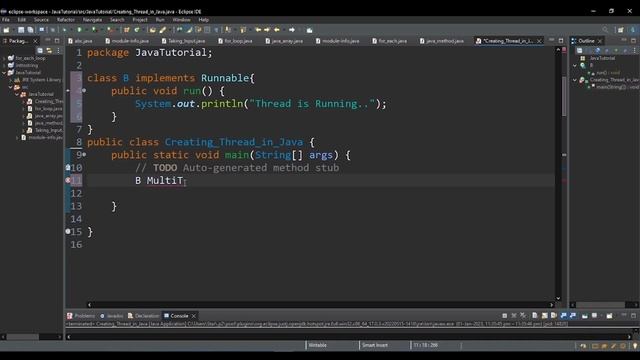
Task: Open the Refactor menu
Action: [x=66, y=20]
